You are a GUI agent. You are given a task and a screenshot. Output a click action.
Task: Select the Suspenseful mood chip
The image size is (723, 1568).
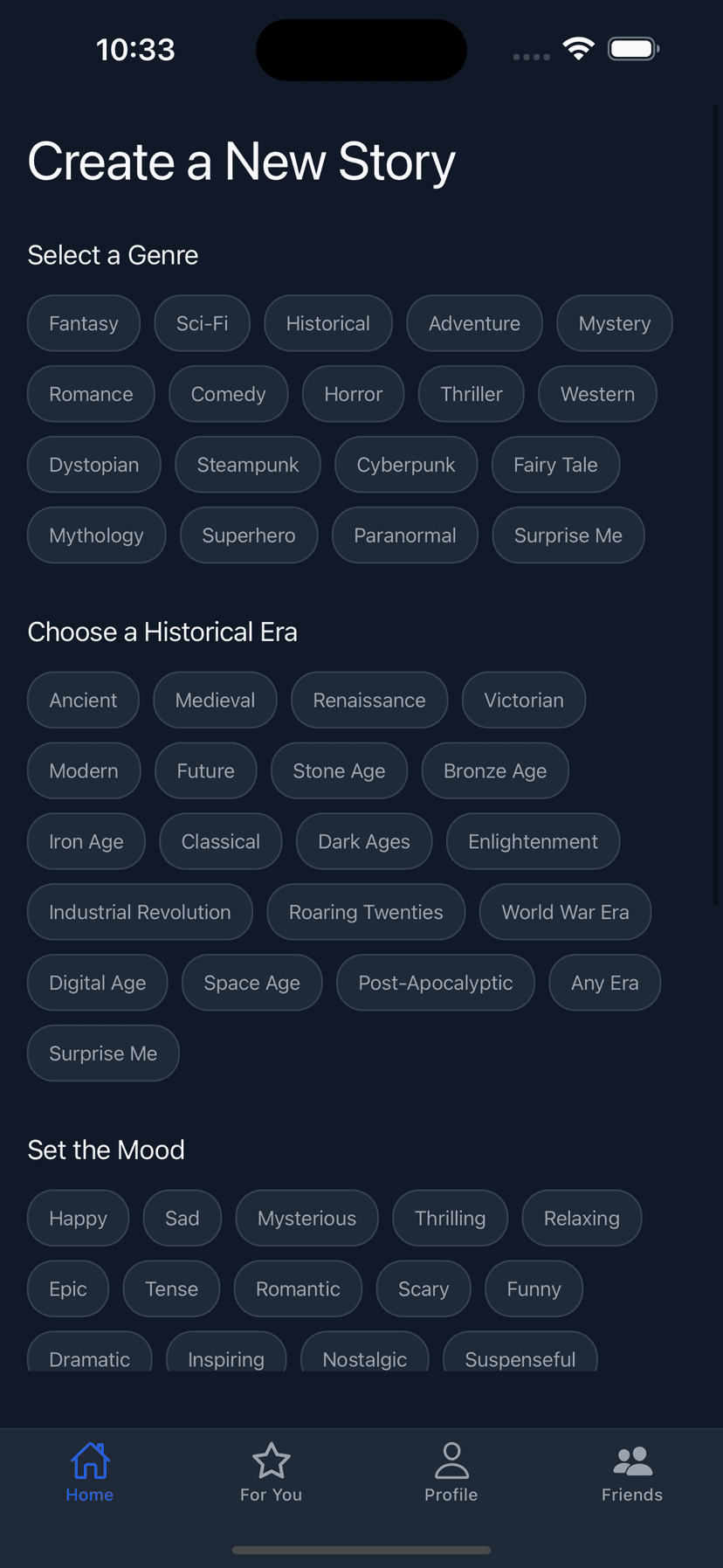coord(520,1352)
